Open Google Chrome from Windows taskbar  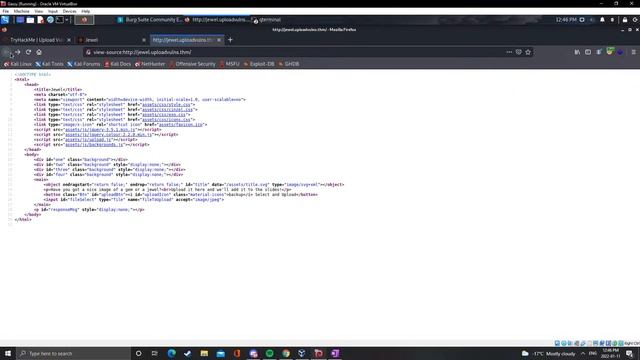(286, 353)
